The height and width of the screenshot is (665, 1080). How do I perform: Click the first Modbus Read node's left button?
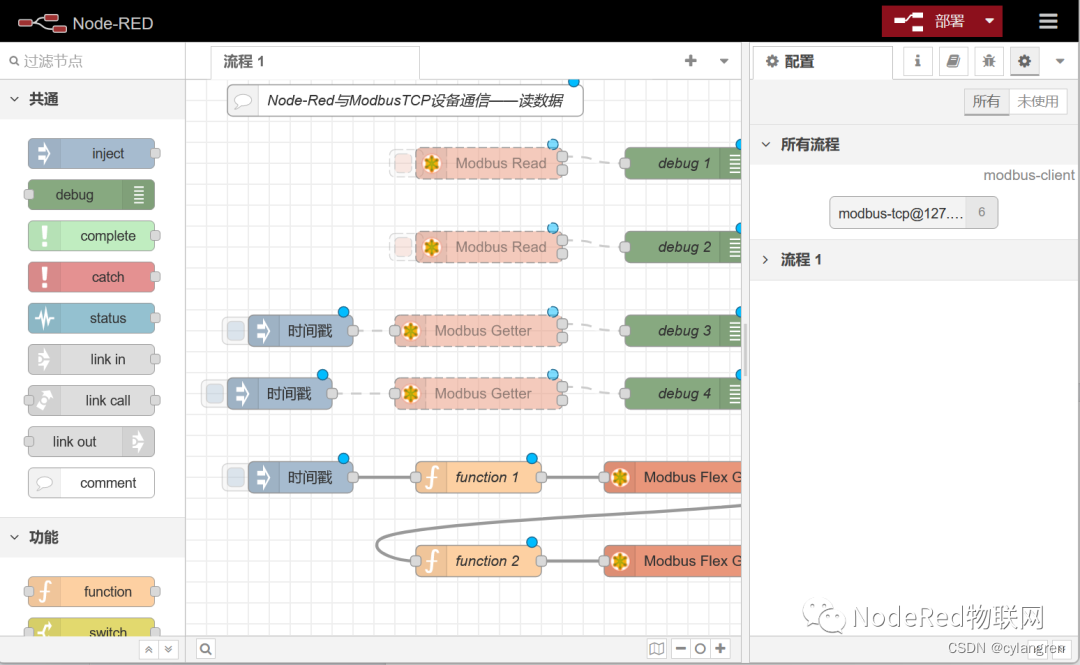coord(402,163)
